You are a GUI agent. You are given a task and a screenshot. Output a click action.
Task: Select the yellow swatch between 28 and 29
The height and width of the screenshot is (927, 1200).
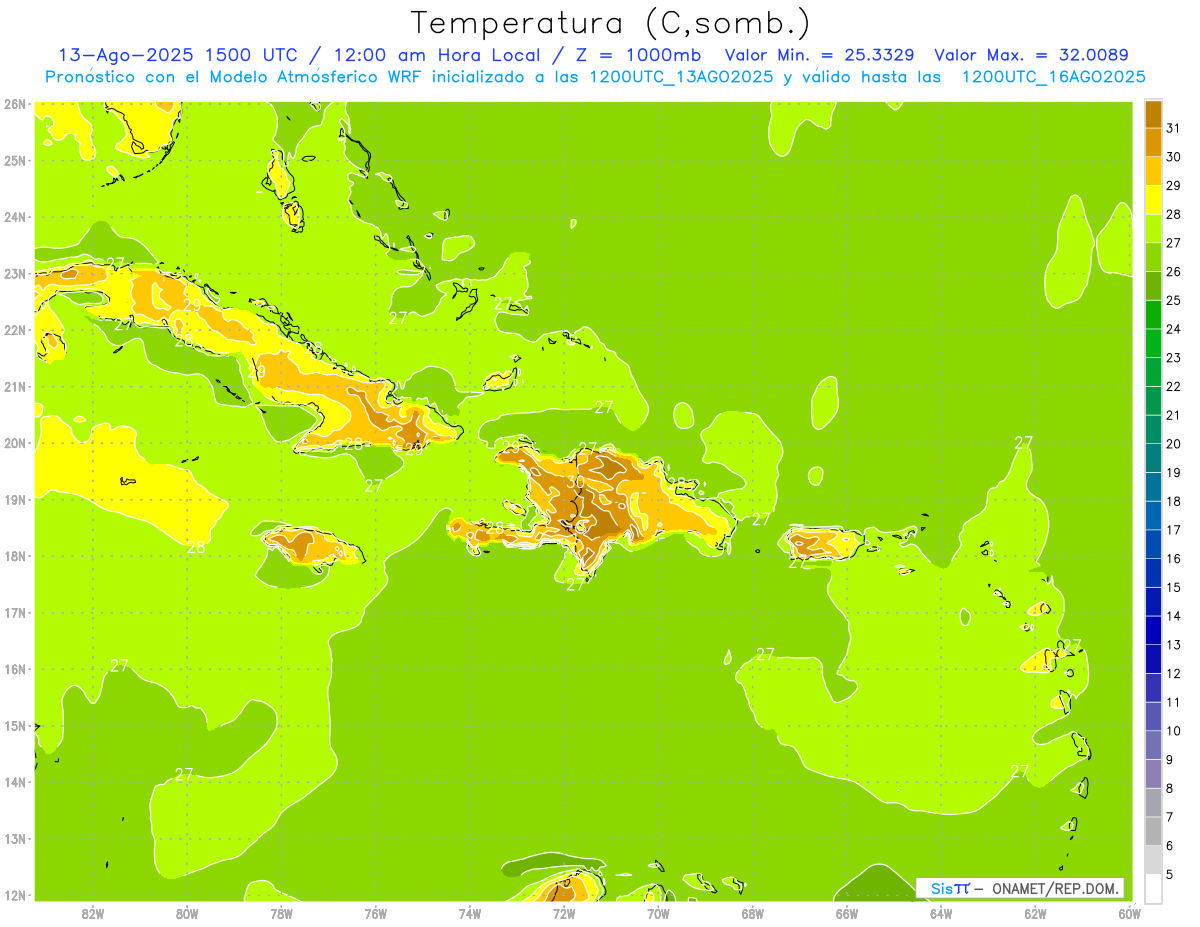pos(1153,200)
